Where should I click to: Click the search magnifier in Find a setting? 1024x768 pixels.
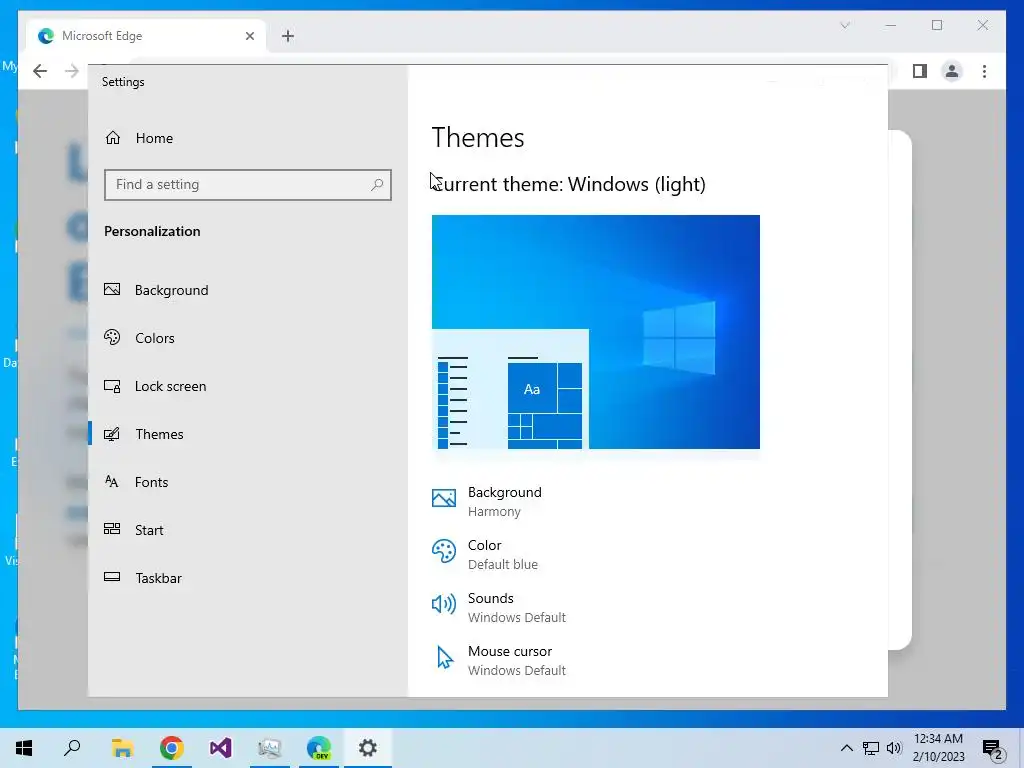pyautogui.click(x=377, y=185)
